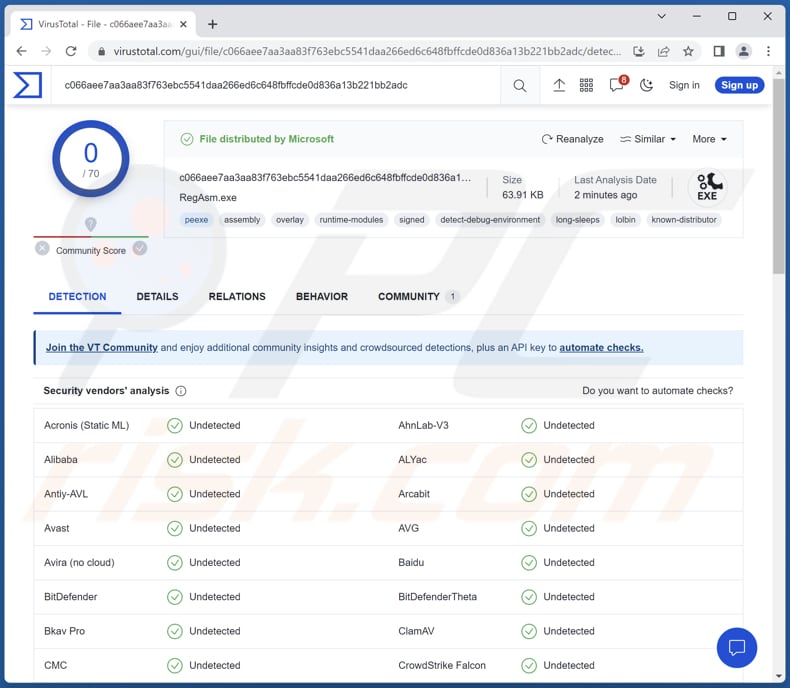Screen dimensions: 790x688
Task: Click the Acronis (Static ML) undetected check icon
Action: 175,426
